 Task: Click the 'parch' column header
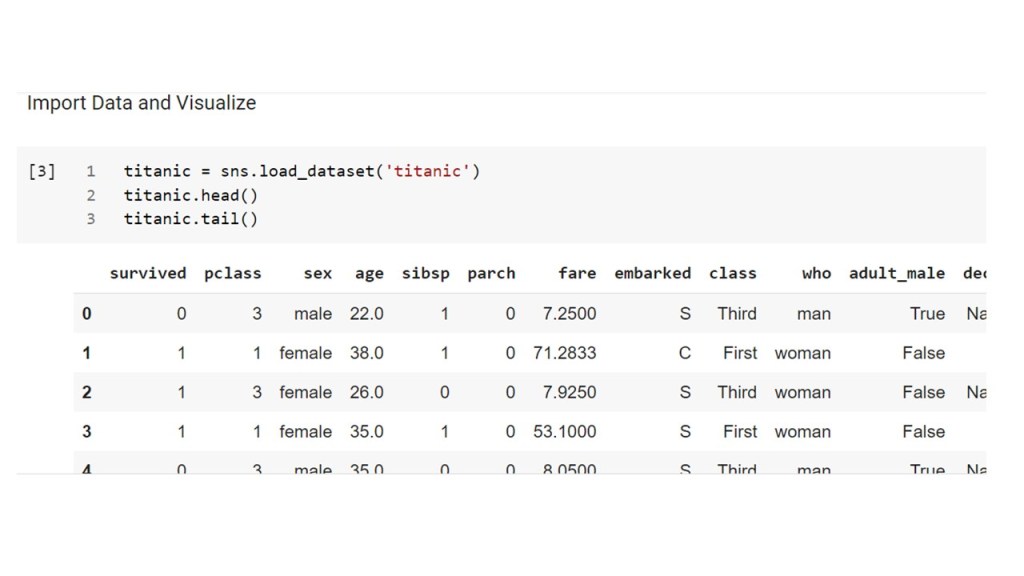point(491,273)
